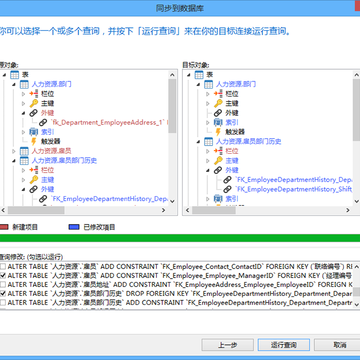Image resolution: width=360 pixels, height=360 pixels.
Task: Click 主键 key icon under target 人力资源.雇员部门历史
Action: tap(218, 161)
